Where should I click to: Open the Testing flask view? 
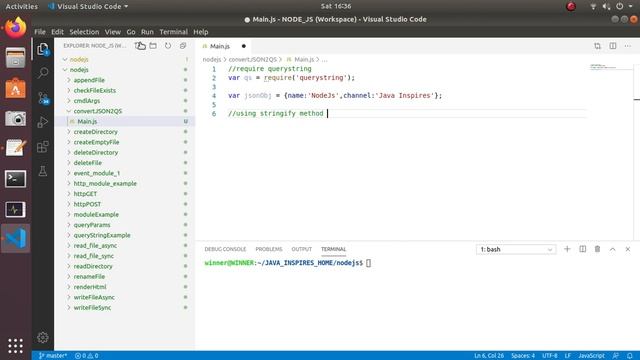43,171
